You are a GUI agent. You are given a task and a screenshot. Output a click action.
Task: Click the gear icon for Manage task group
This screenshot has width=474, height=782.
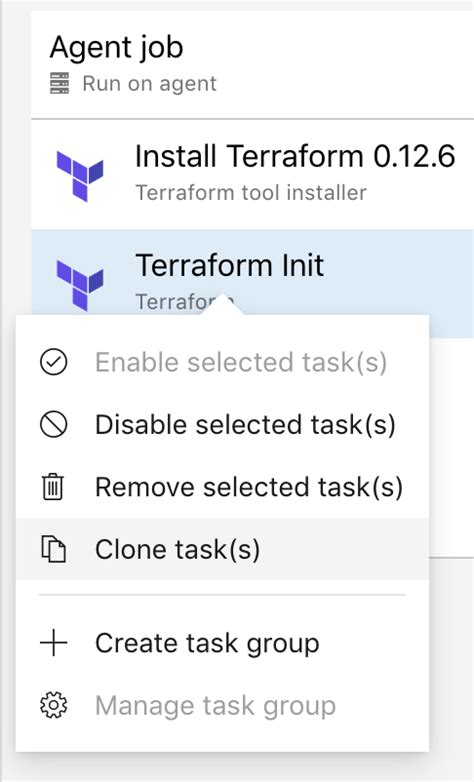pyautogui.click(x=53, y=705)
